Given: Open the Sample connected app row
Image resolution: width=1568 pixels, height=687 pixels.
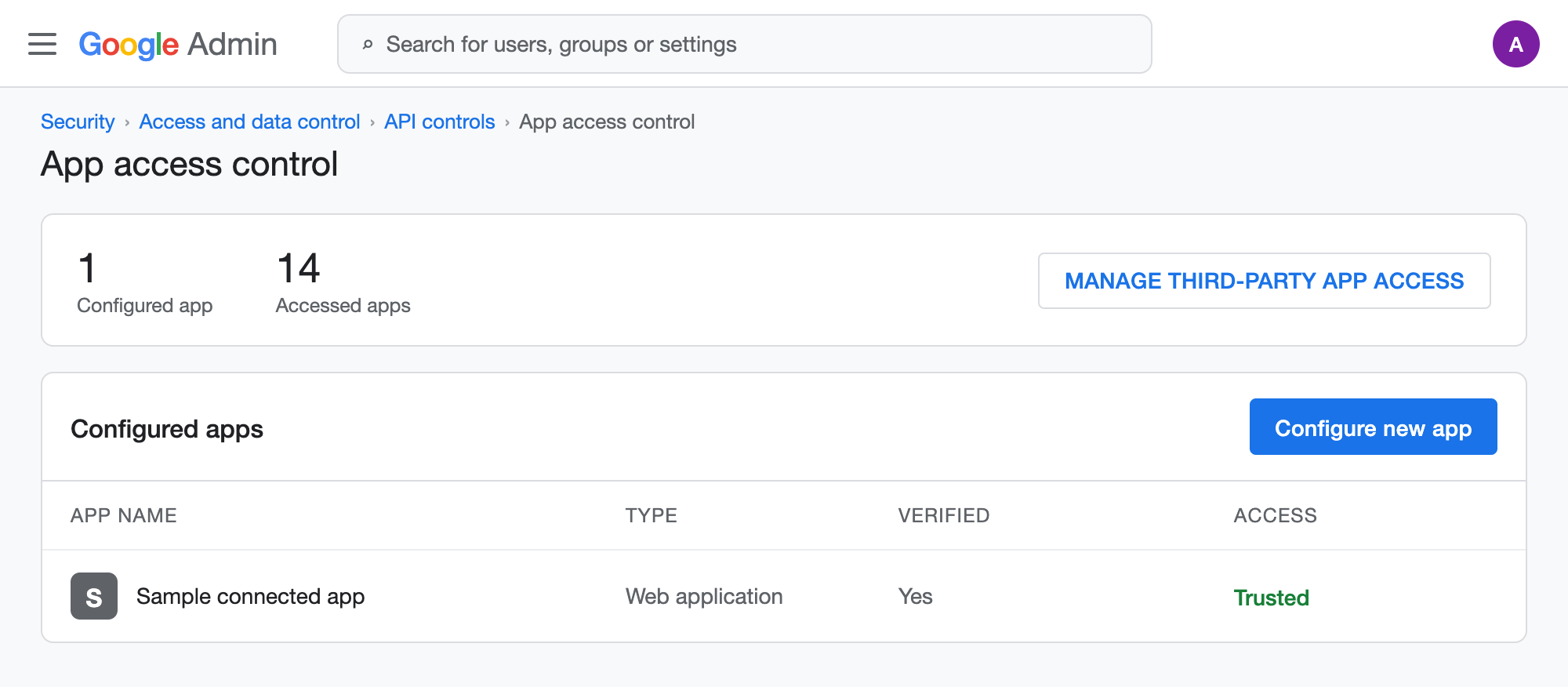Looking at the screenshot, I should click(784, 596).
